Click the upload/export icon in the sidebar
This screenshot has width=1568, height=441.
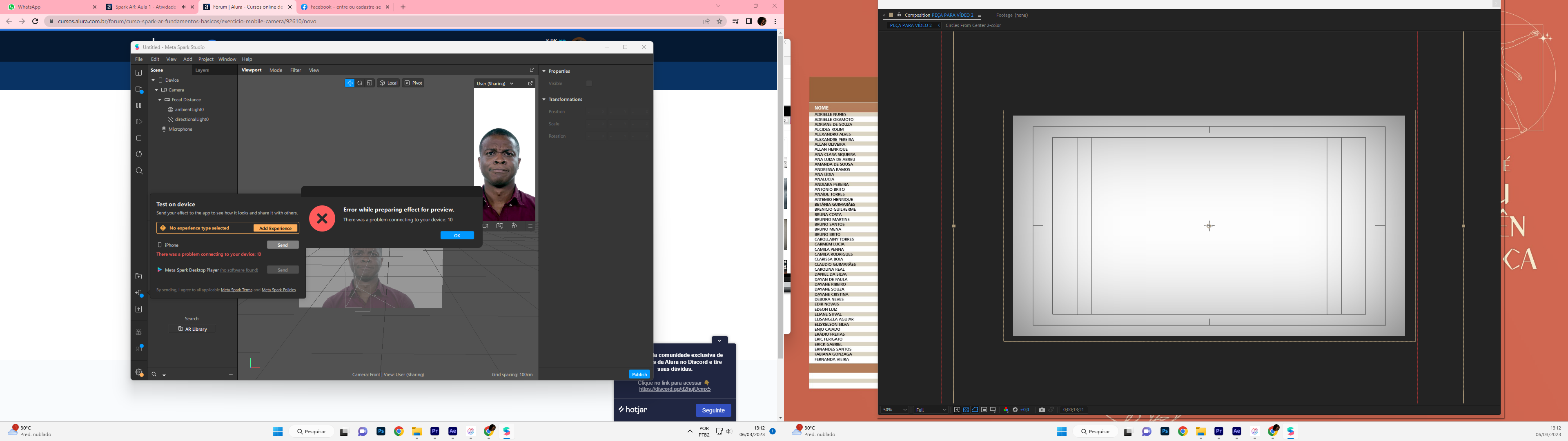tap(139, 310)
